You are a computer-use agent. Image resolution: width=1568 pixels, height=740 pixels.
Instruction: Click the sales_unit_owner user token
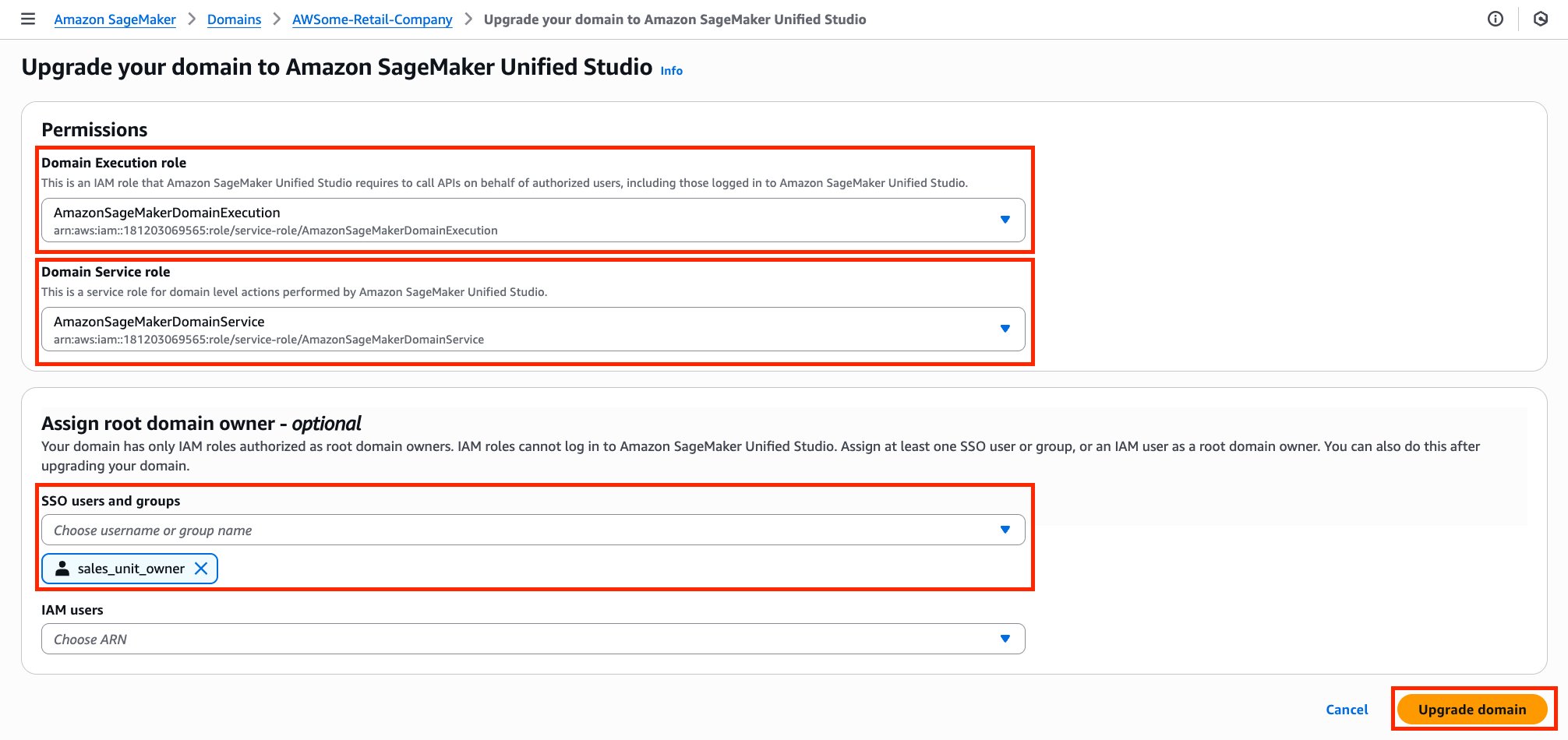(x=129, y=569)
